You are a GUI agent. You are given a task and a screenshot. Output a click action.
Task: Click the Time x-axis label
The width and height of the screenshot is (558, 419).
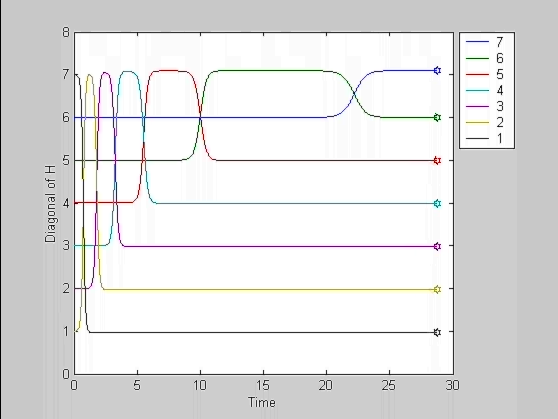click(262, 403)
